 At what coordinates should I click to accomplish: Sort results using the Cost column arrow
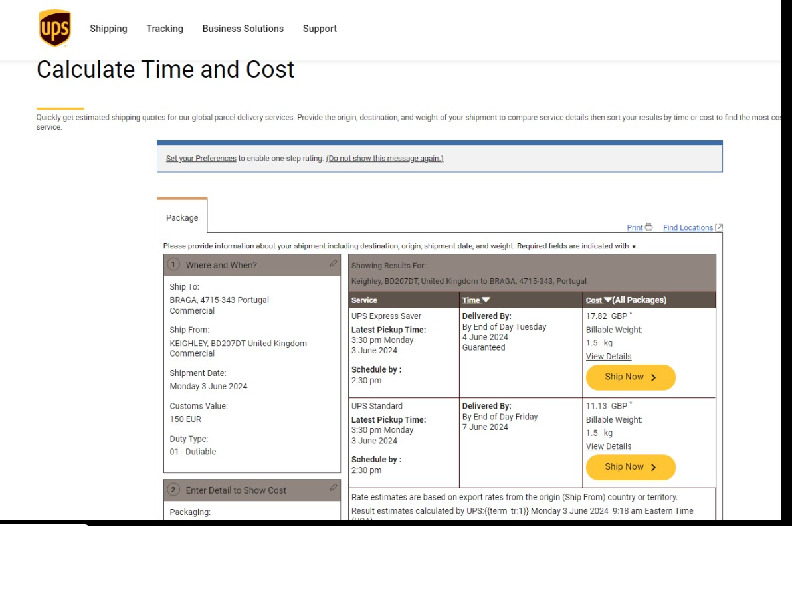point(608,300)
